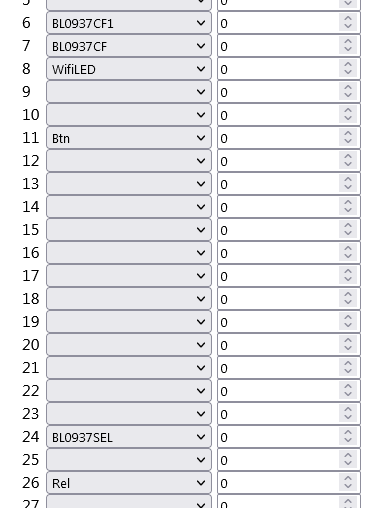Expand the empty role dropdown for pin 16
Screen dimensions: 388x508
[x=129, y=253]
